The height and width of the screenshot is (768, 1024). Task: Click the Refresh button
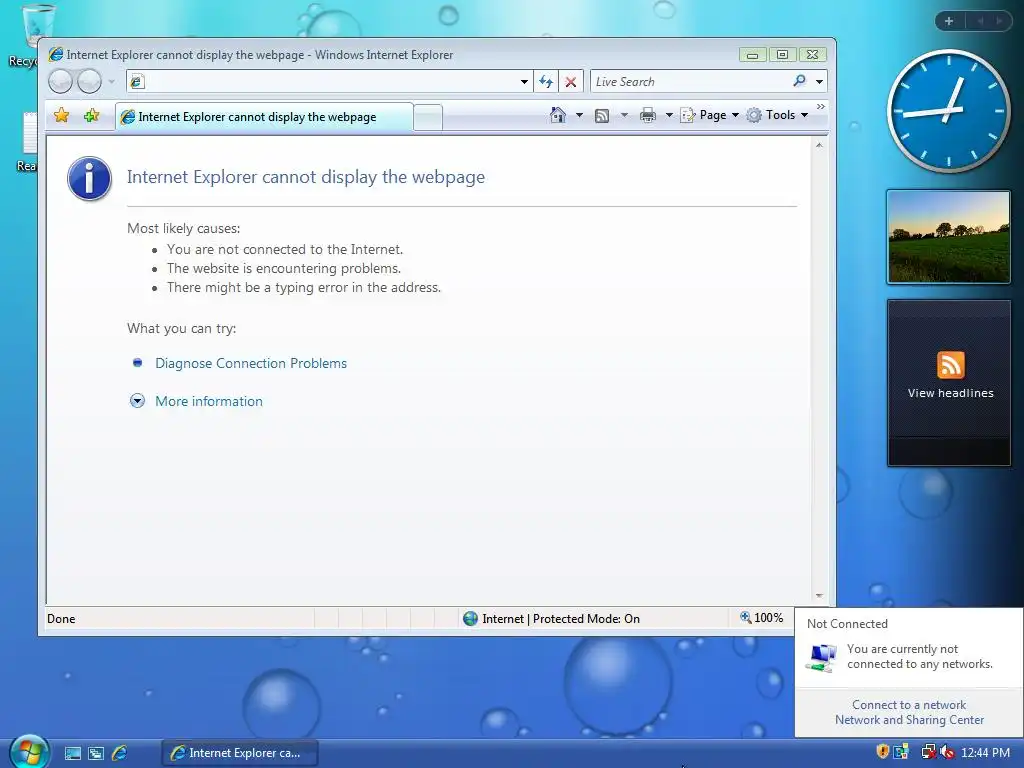546,82
